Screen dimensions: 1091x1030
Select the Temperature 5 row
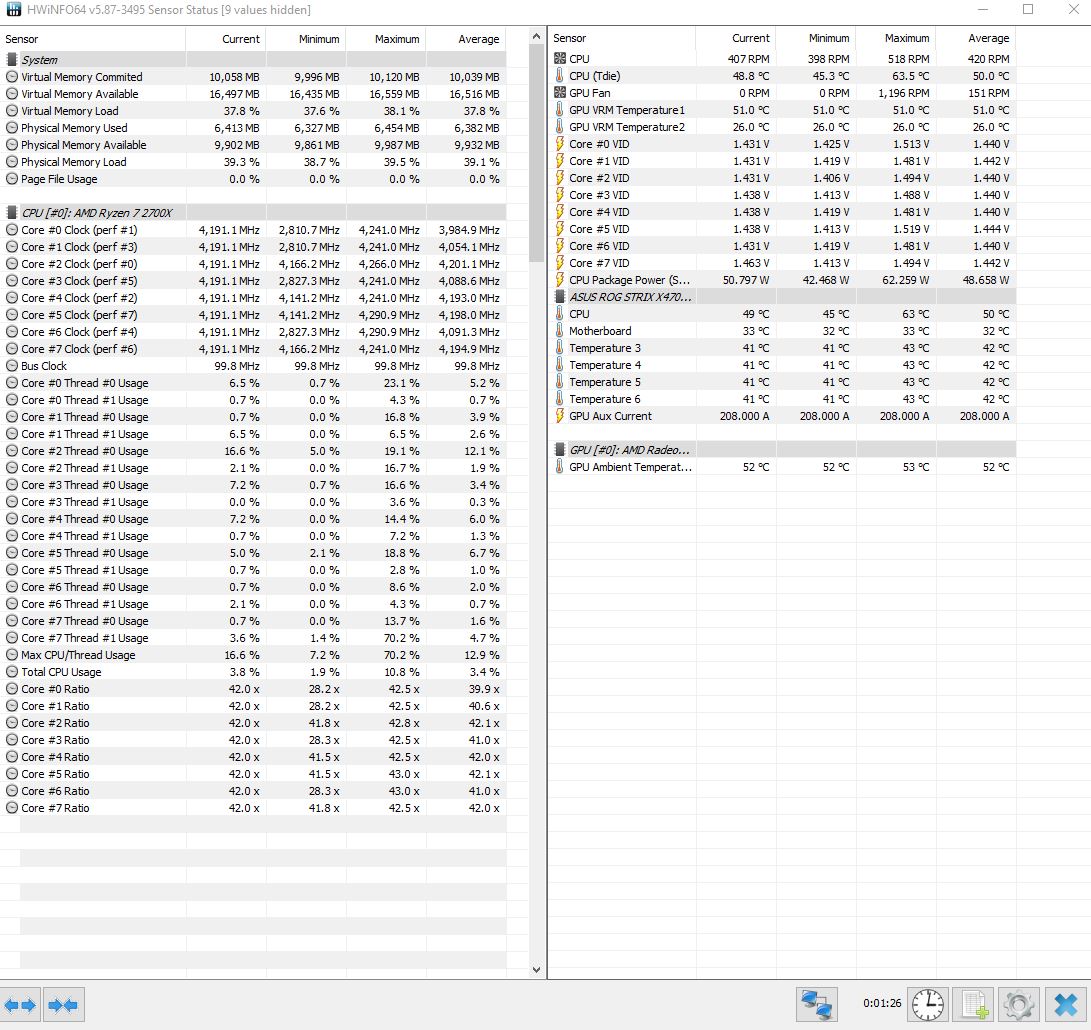click(782, 382)
